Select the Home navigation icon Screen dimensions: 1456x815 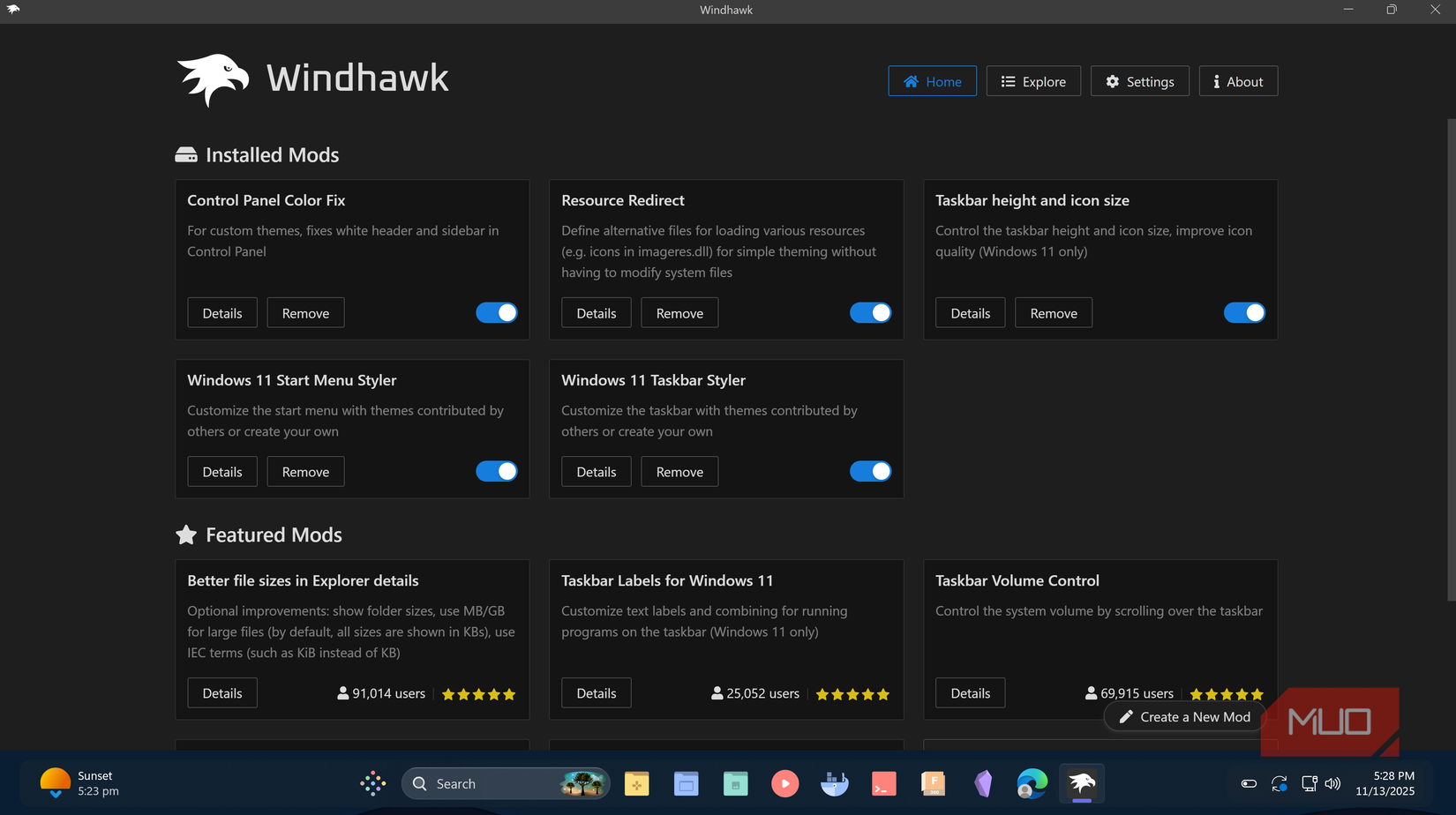[x=912, y=80]
